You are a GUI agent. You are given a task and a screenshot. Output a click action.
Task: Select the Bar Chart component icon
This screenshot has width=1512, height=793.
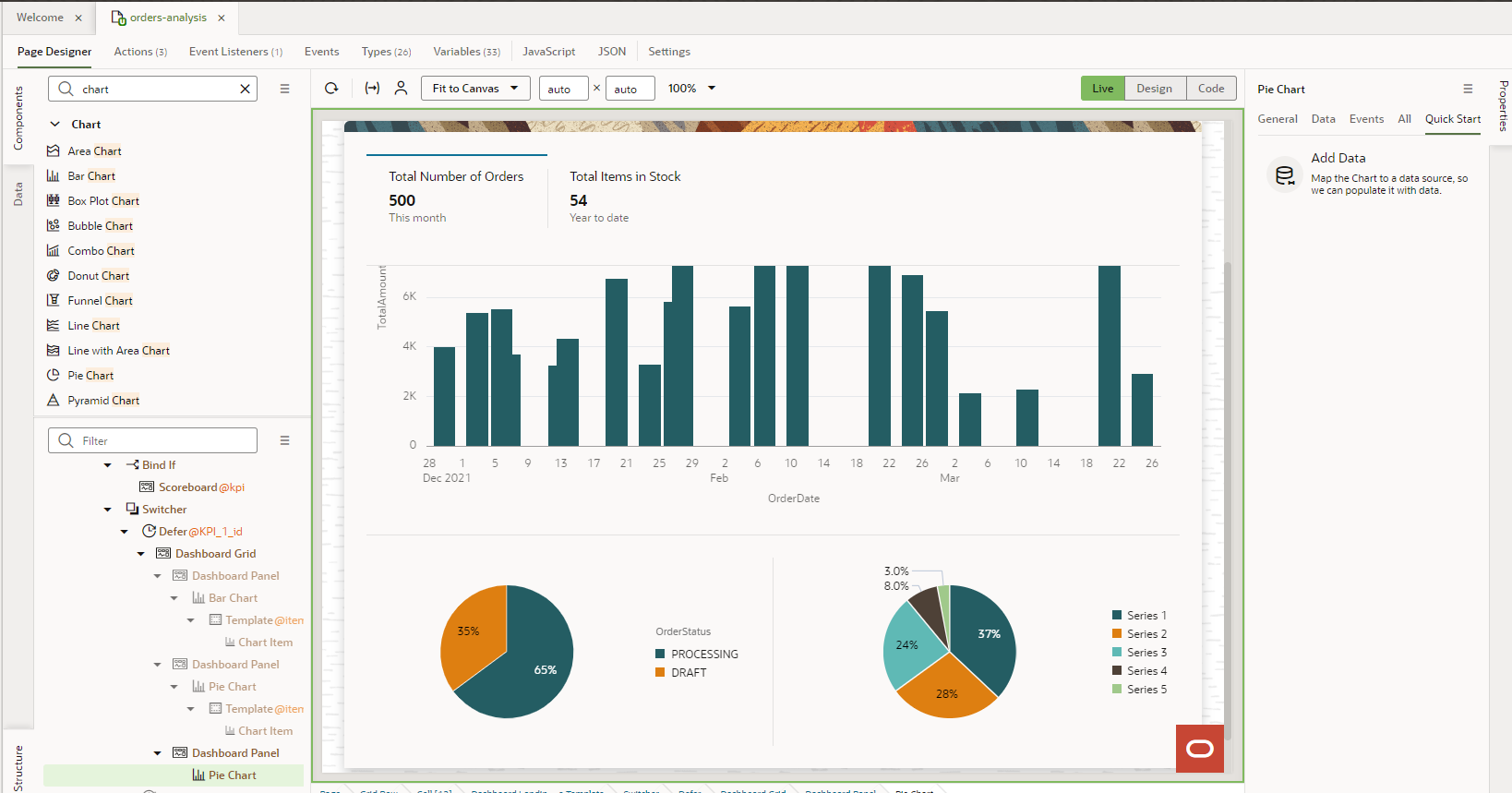tap(54, 175)
